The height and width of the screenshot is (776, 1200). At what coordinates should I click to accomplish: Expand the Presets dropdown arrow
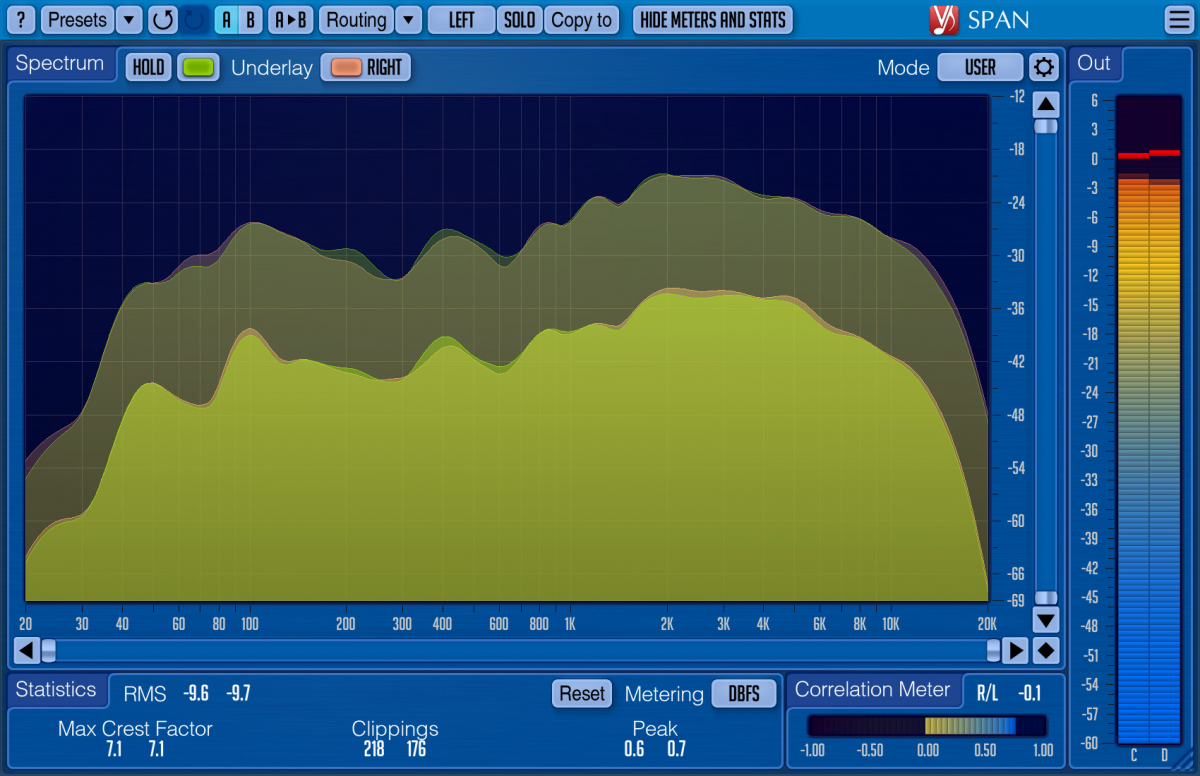[x=130, y=20]
